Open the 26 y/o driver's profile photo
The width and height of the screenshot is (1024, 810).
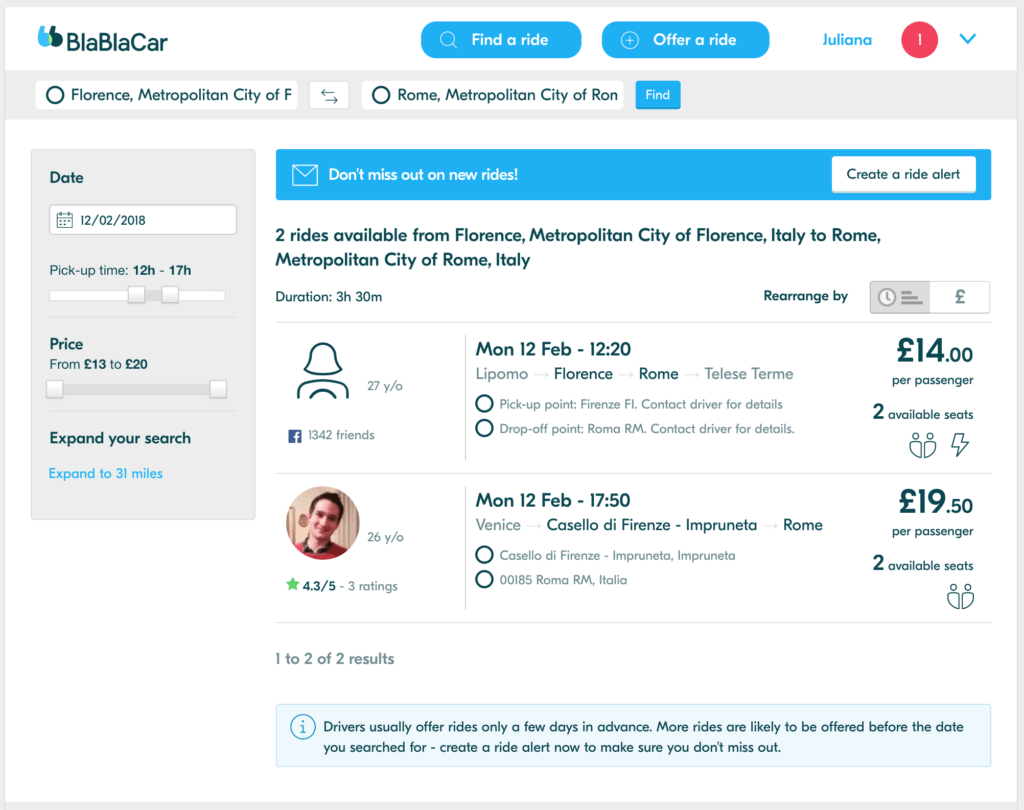[x=323, y=523]
